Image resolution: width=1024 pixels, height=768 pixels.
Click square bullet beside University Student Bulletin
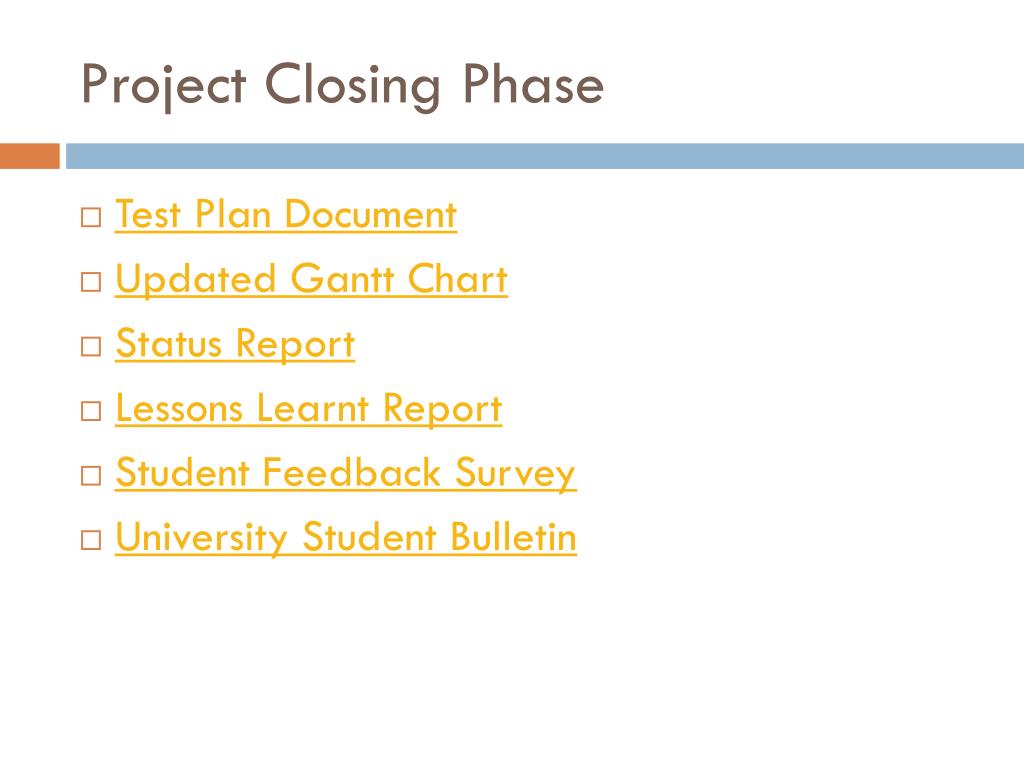click(x=91, y=540)
